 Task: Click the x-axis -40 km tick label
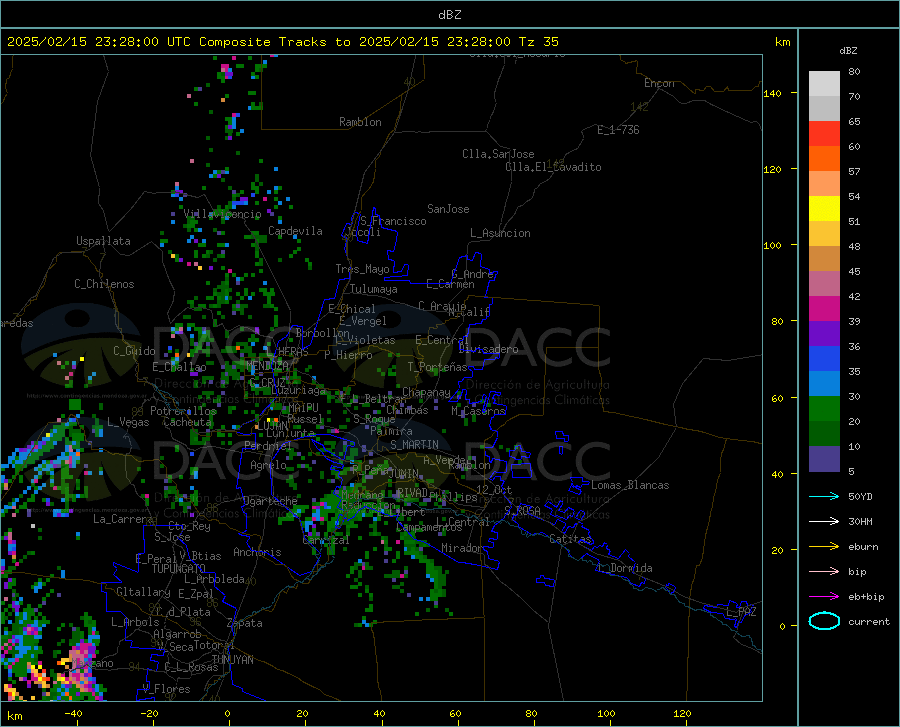click(x=73, y=713)
